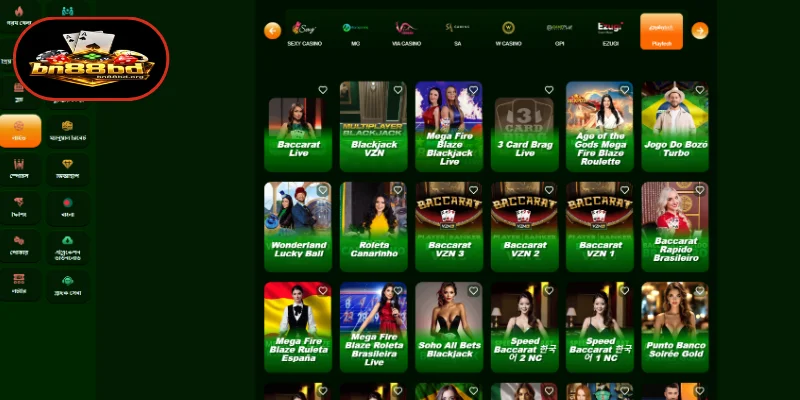Launch Speed Baccarat 2 NC table
The width and height of the screenshot is (800, 400).
[524, 327]
